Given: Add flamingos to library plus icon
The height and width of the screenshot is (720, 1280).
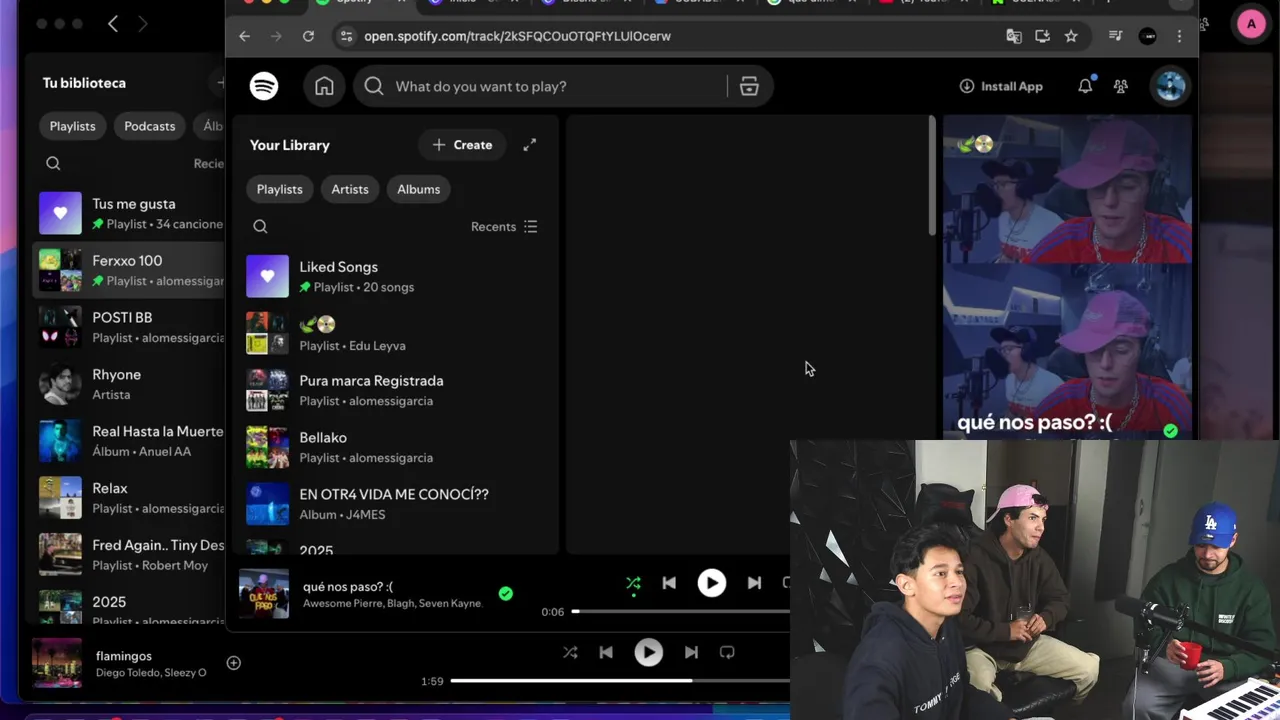Looking at the screenshot, I should coord(233,663).
